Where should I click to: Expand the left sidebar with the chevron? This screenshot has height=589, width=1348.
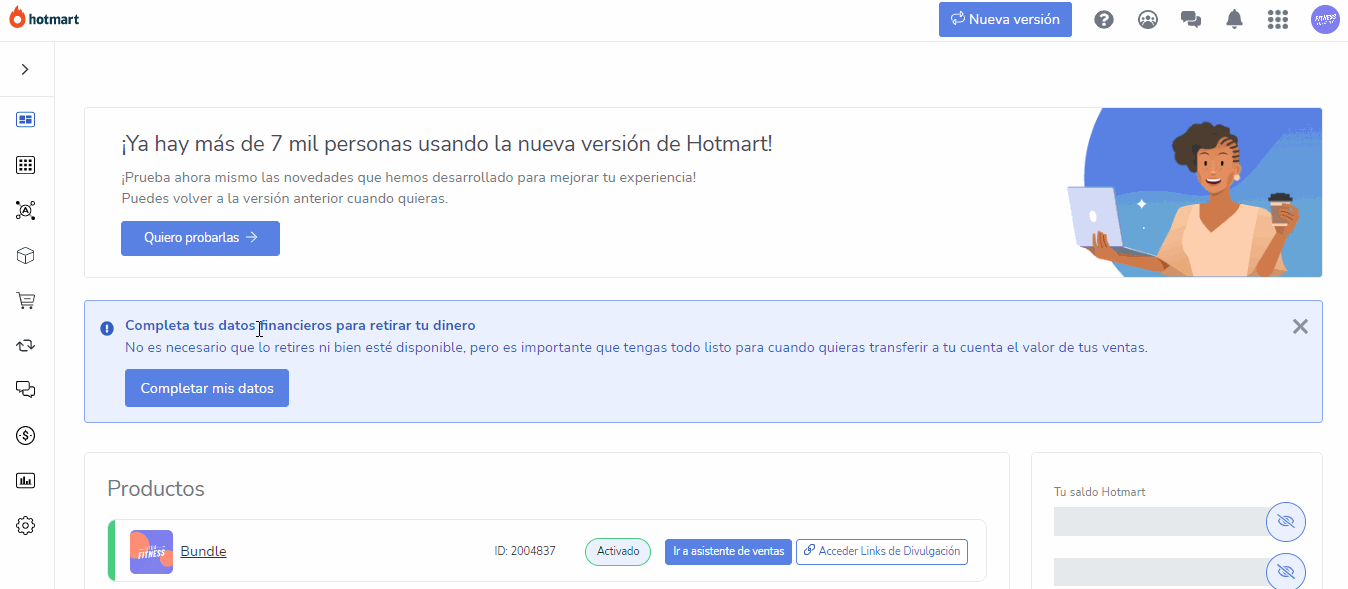click(x=25, y=69)
